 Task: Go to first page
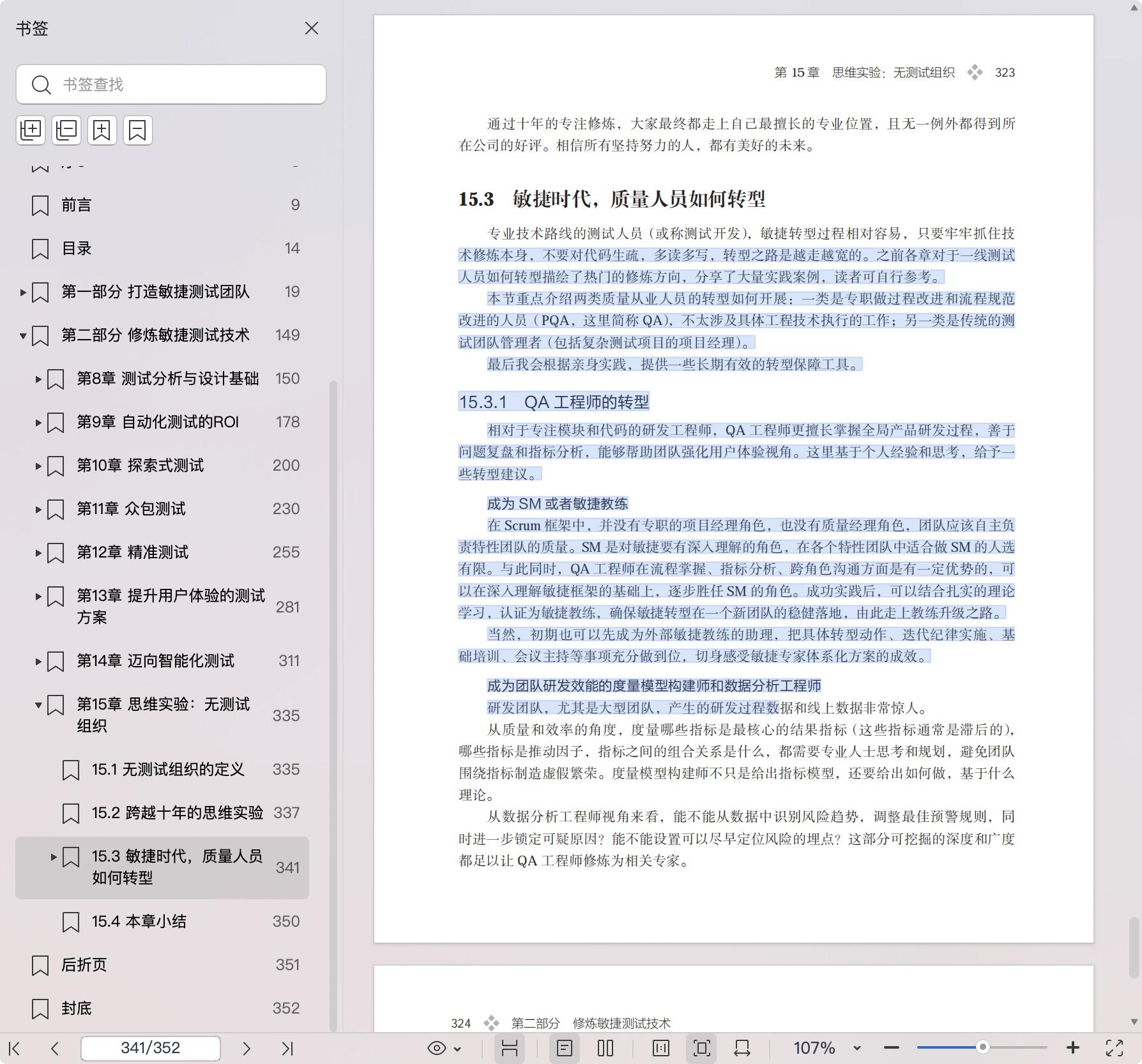point(15,1048)
